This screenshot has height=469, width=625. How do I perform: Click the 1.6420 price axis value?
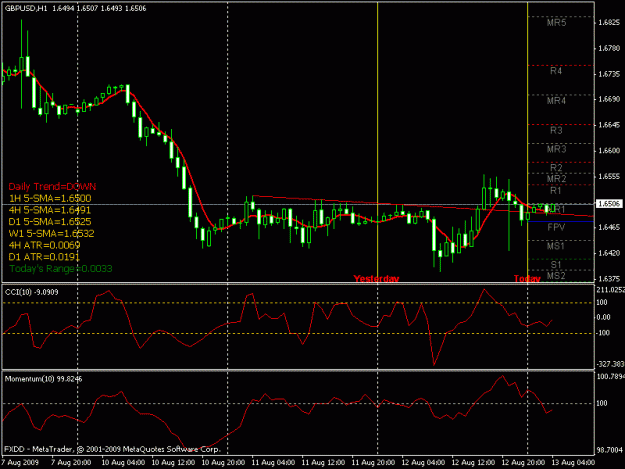click(609, 253)
